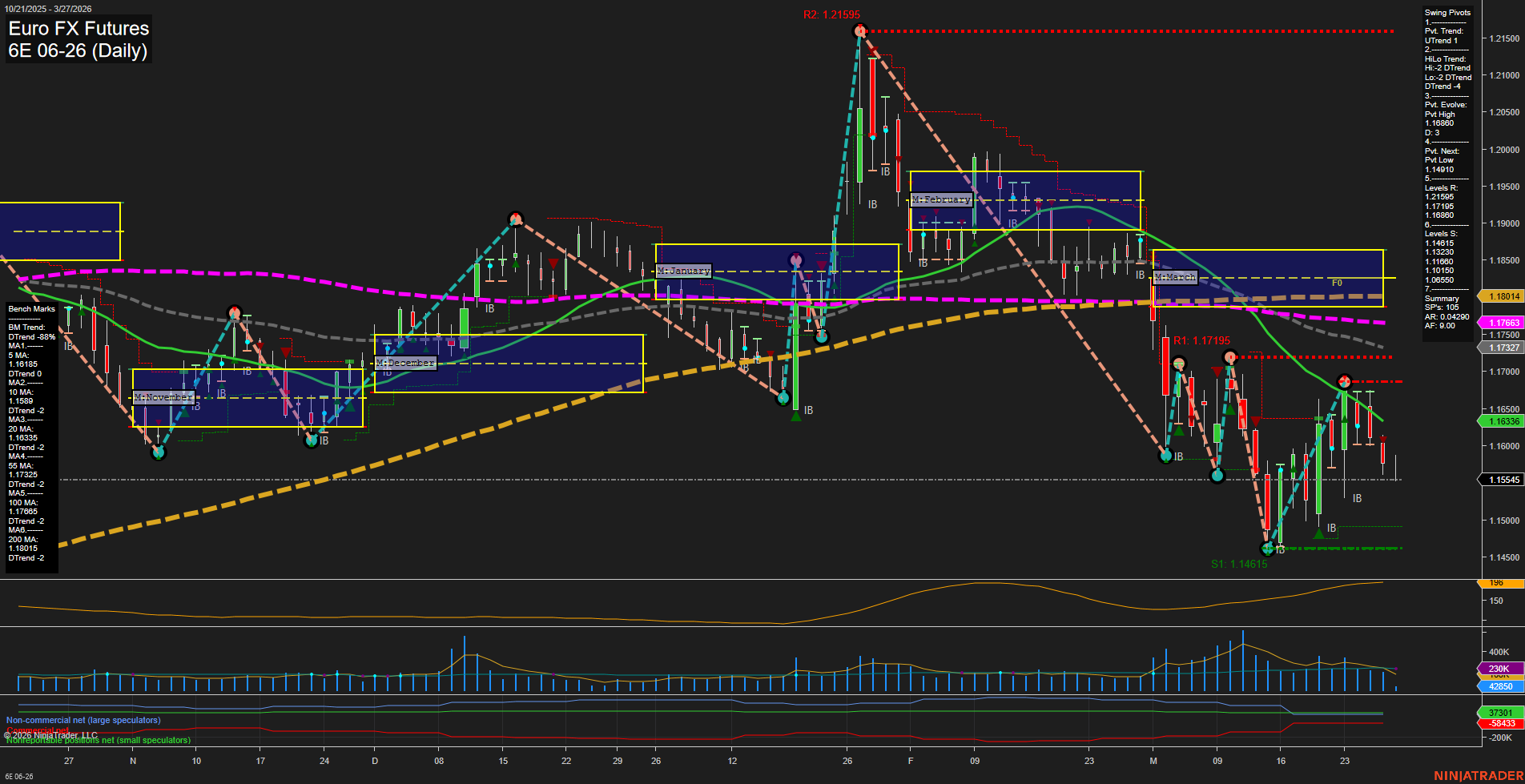Click the 6E 06-26 status bar label
Image resolution: width=1525 pixels, height=784 pixels.
[x=20, y=776]
